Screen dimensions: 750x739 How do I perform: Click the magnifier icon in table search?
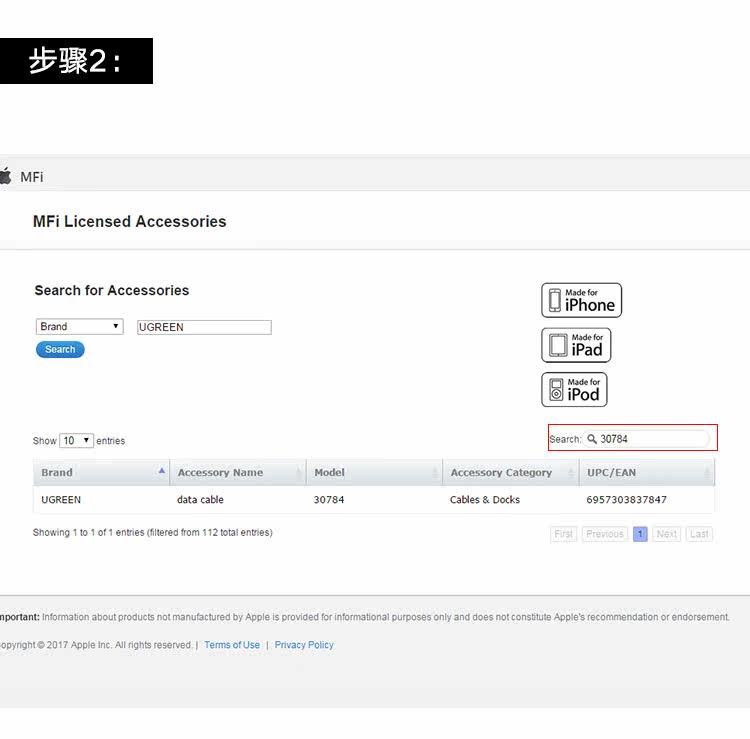click(x=592, y=439)
